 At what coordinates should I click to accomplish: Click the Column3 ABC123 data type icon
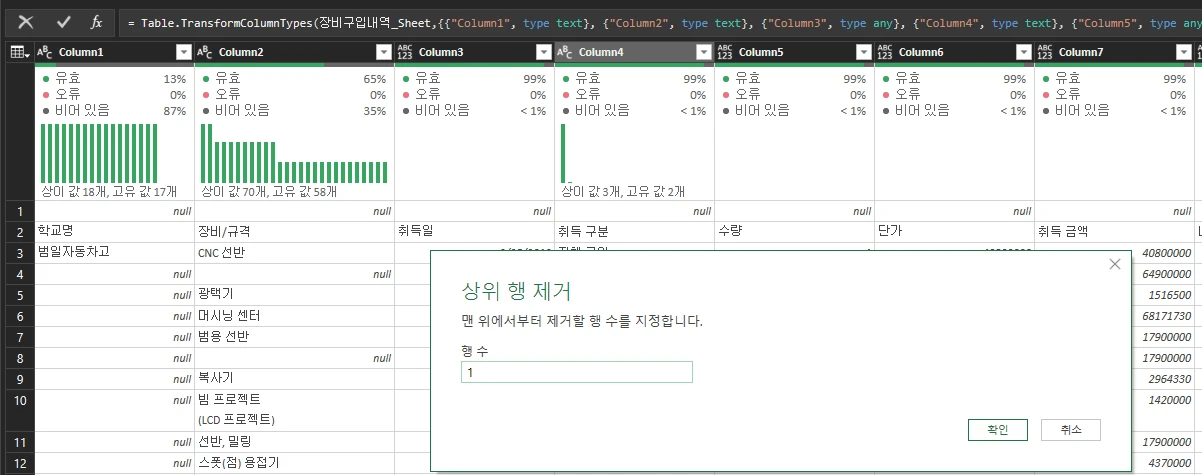(405, 52)
